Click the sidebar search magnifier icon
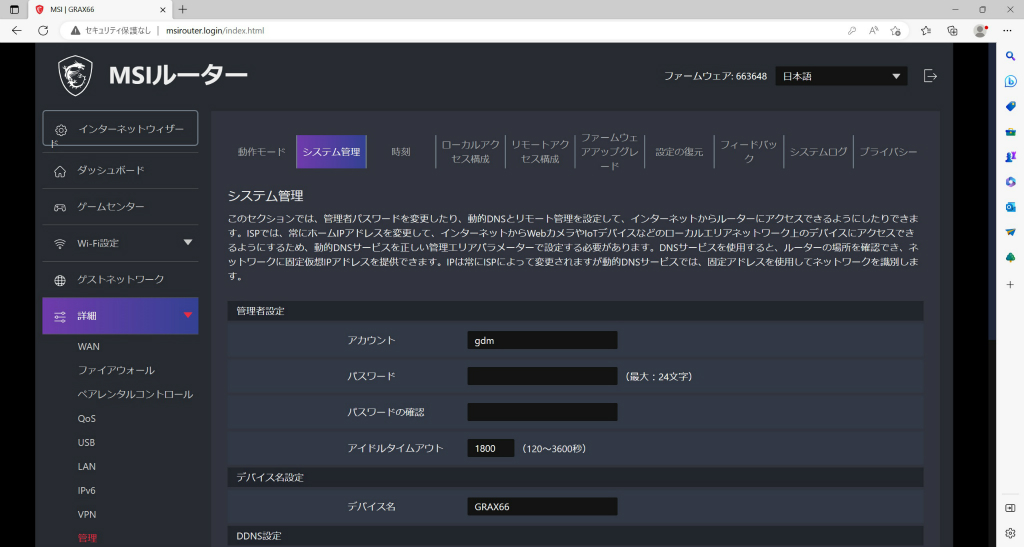1024x547 pixels. click(1010, 56)
